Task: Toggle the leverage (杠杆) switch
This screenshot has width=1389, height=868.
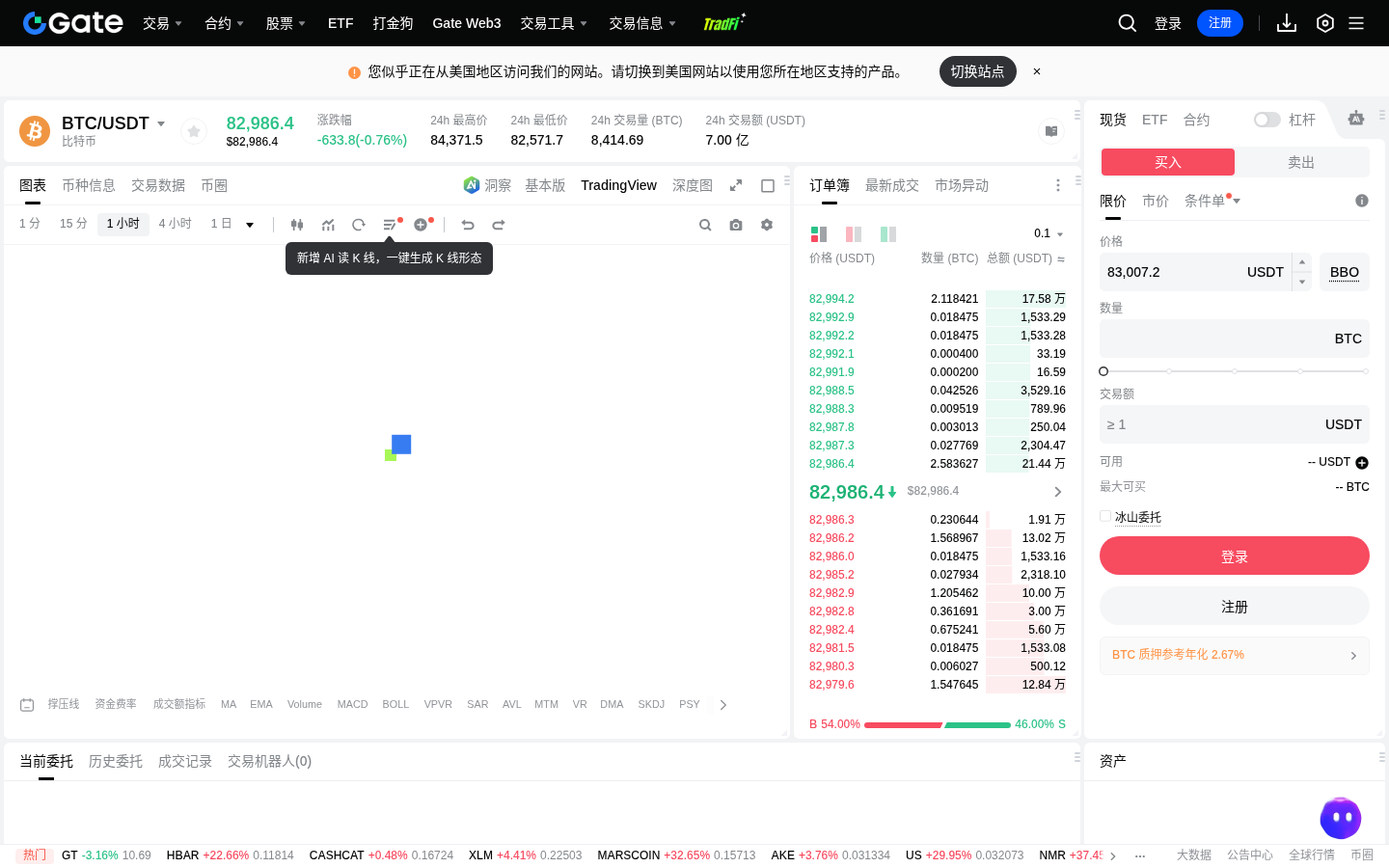Action: 1266,120
